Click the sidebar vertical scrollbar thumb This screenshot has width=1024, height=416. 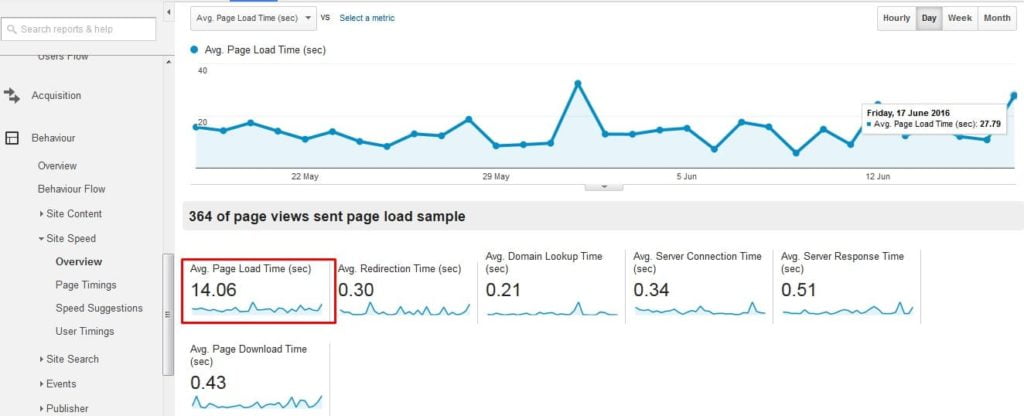tap(168, 314)
